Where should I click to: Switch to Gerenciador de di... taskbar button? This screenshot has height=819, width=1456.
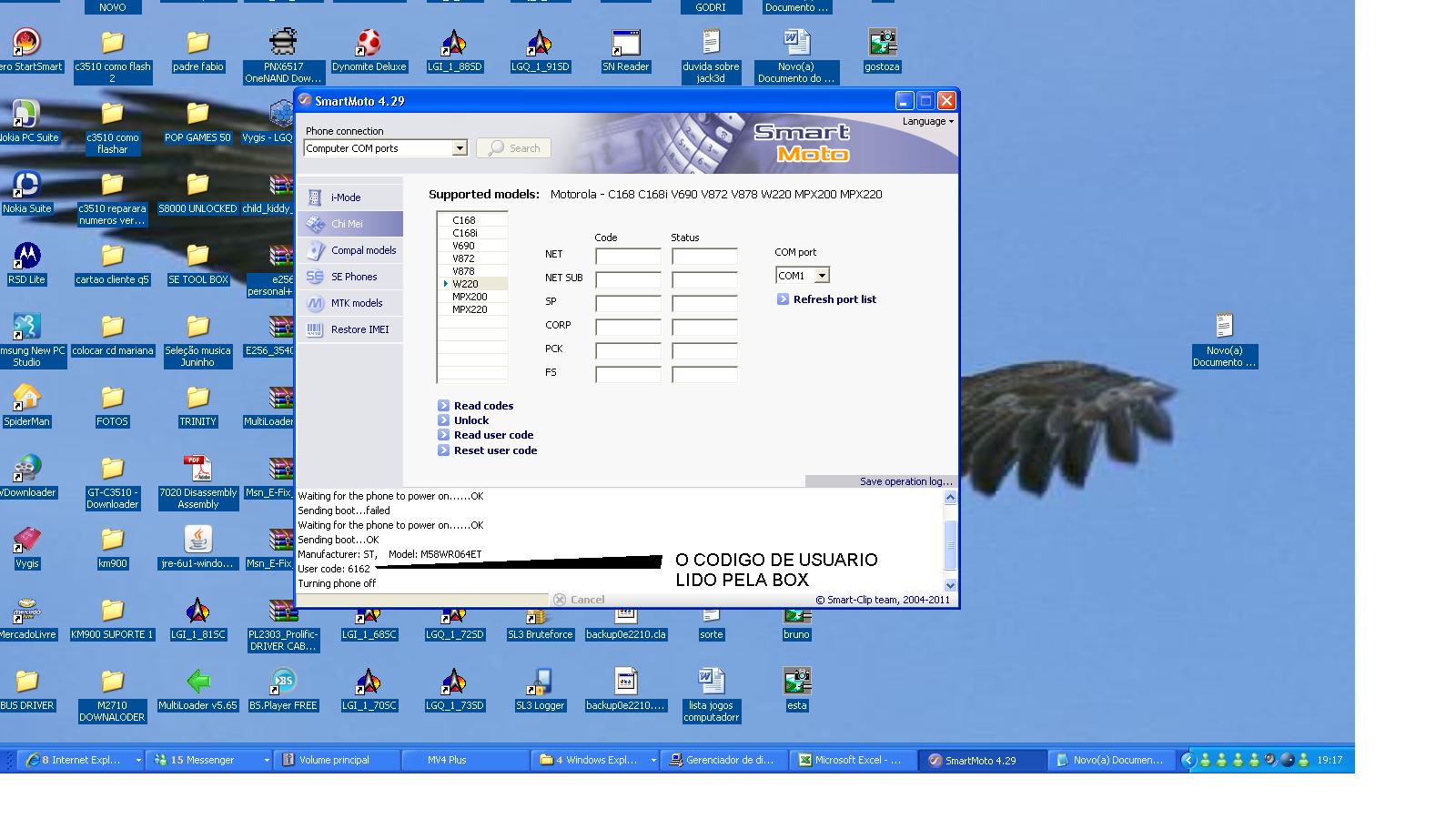pyautogui.click(x=724, y=760)
